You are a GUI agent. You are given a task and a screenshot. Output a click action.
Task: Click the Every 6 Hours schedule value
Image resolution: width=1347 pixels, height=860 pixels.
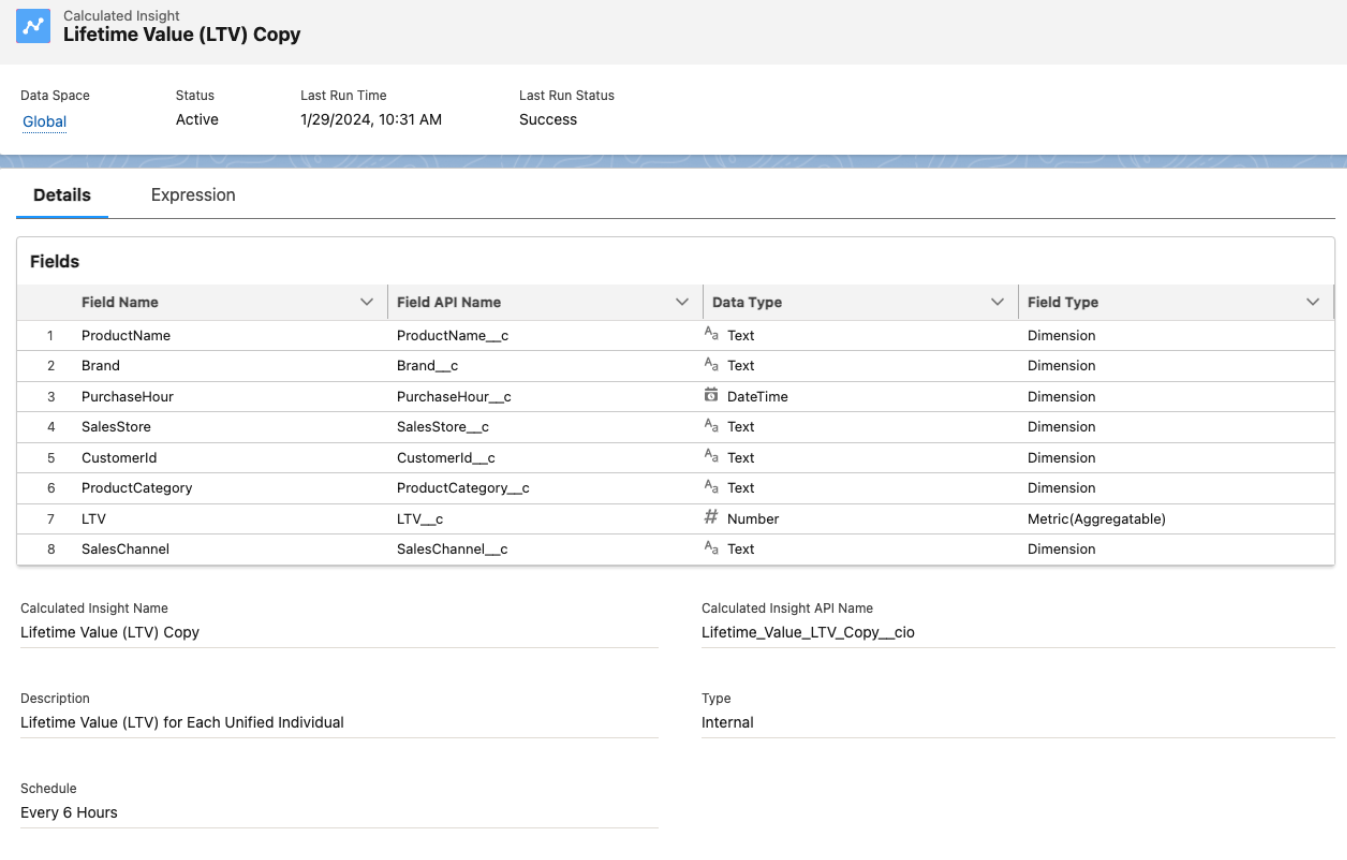tap(69, 812)
